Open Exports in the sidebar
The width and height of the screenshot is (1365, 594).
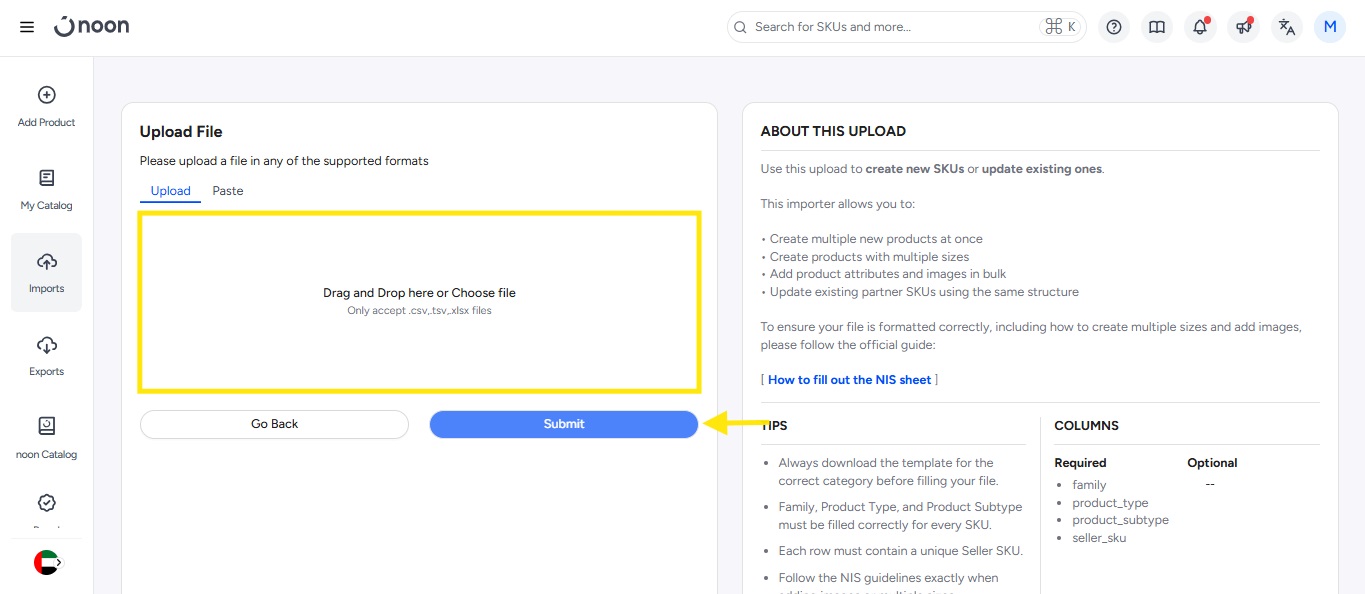pyautogui.click(x=46, y=355)
